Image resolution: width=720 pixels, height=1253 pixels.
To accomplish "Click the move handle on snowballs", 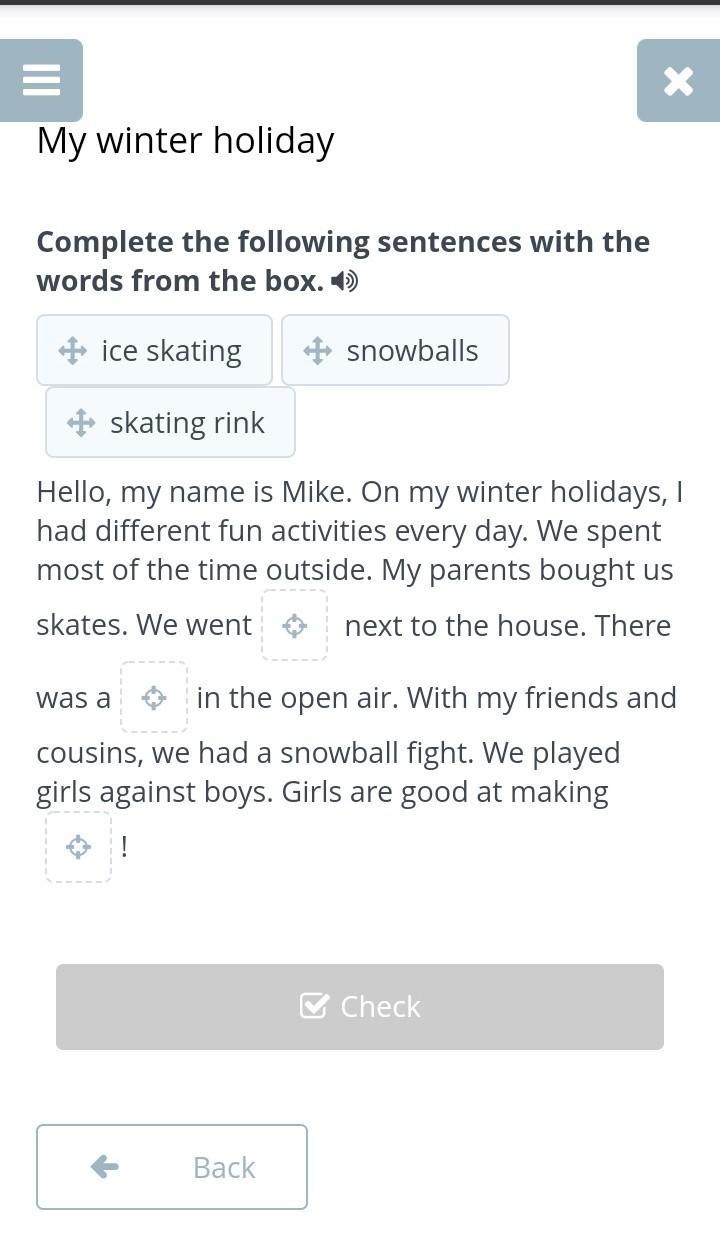I will (318, 351).
